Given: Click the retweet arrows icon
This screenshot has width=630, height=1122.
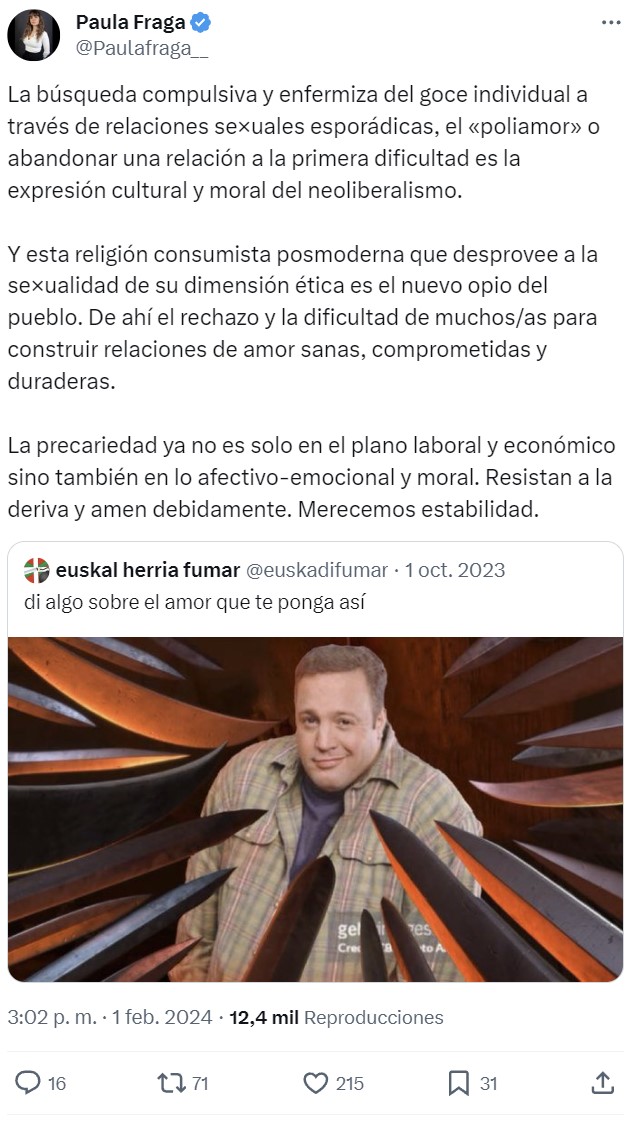Looking at the screenshot, I should 172,1083.
